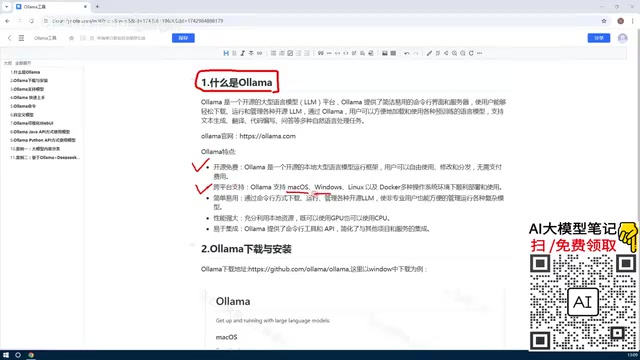640x360 pixels.
Task: Open the Chrome three-dot menu
Action: tap(633, 21)
